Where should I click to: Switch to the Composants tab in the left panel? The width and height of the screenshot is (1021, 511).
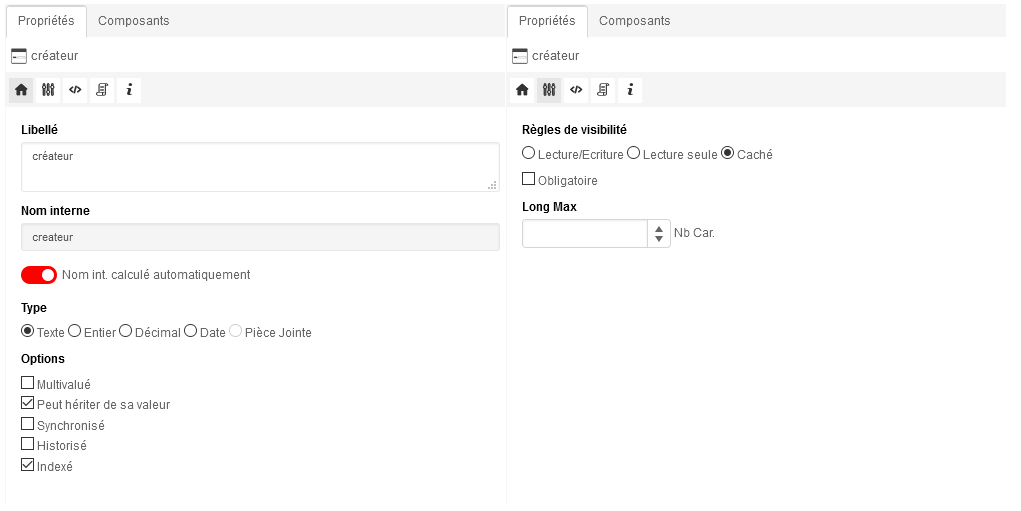(133, 21)
